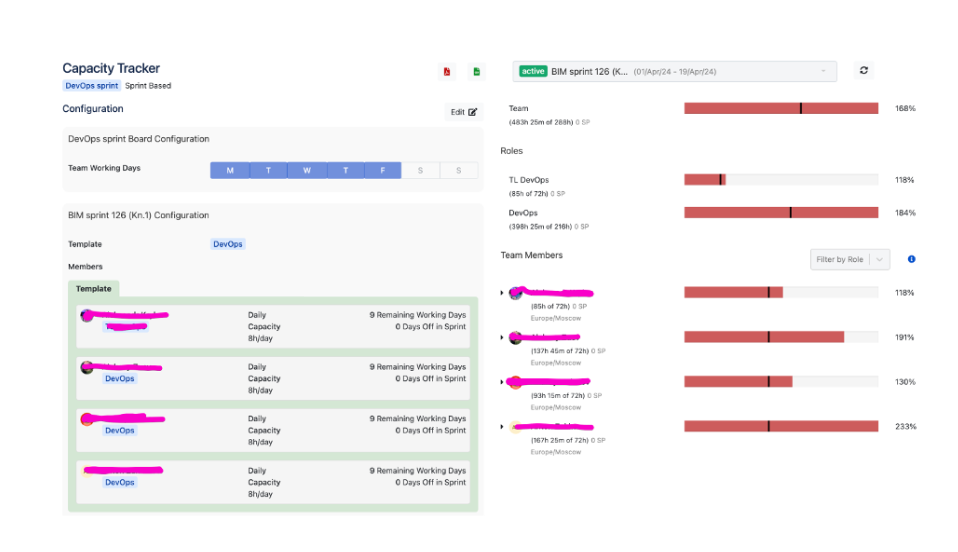
Task: Toggle Monday in Team Working Days
Action: [x=230, y=171]
